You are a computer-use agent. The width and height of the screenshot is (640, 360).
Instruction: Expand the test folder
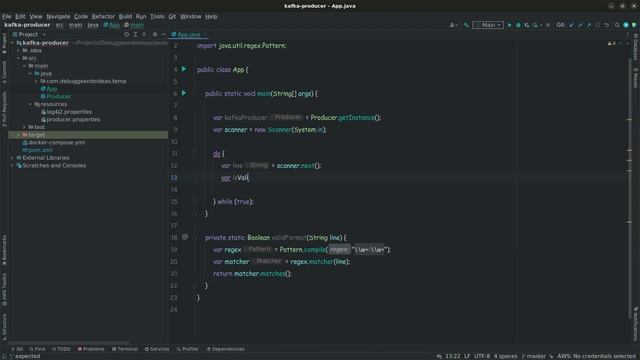point(24,127)
